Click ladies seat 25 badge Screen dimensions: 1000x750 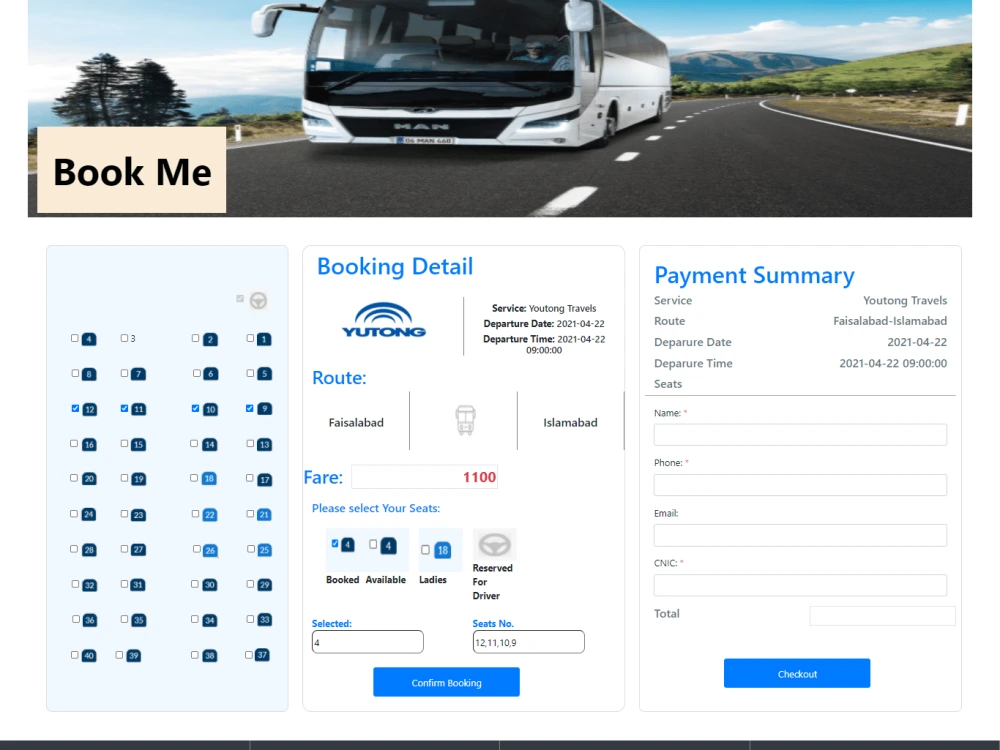coord(265,550)
